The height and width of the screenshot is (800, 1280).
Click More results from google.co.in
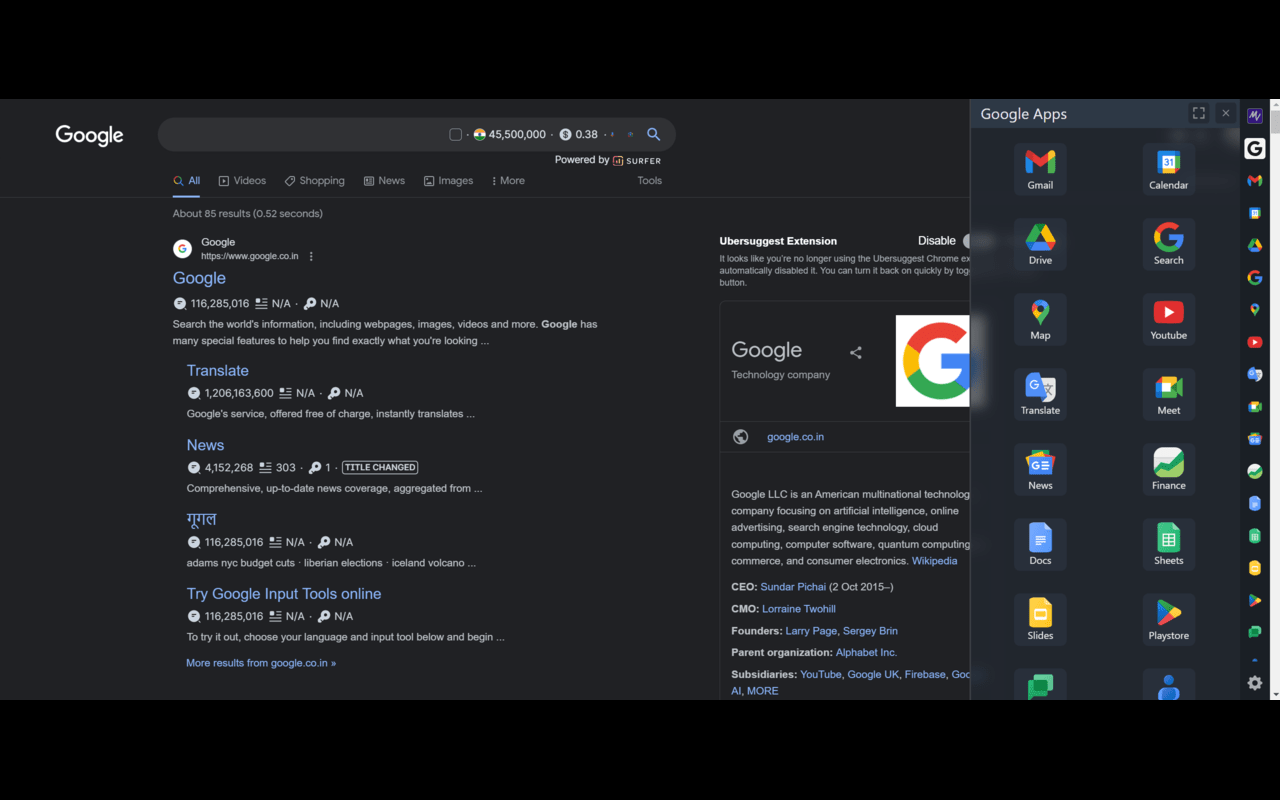point(260,662)
